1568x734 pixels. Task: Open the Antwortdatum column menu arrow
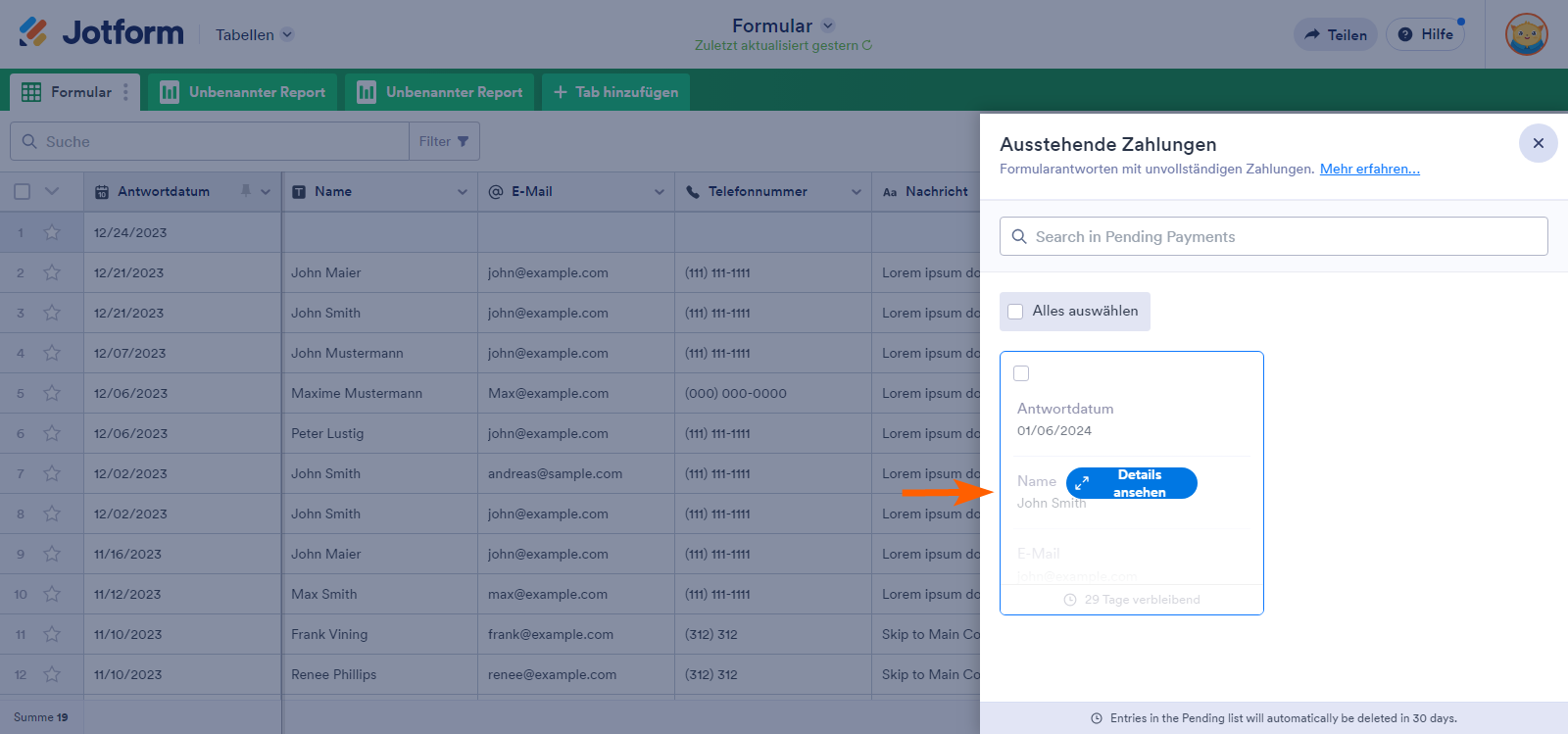(x=266, y=192)
